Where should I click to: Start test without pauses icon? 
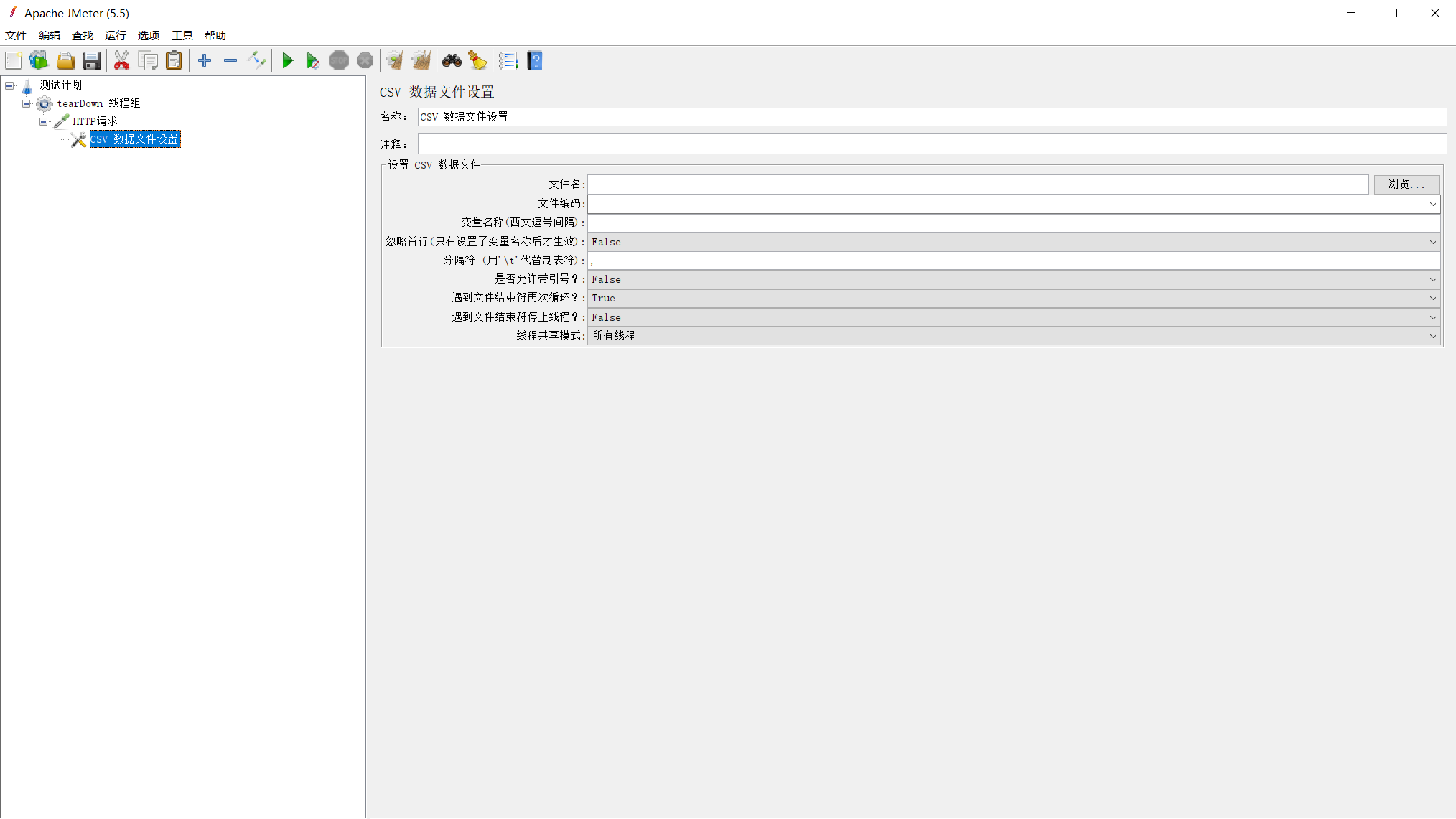[313, 61]
